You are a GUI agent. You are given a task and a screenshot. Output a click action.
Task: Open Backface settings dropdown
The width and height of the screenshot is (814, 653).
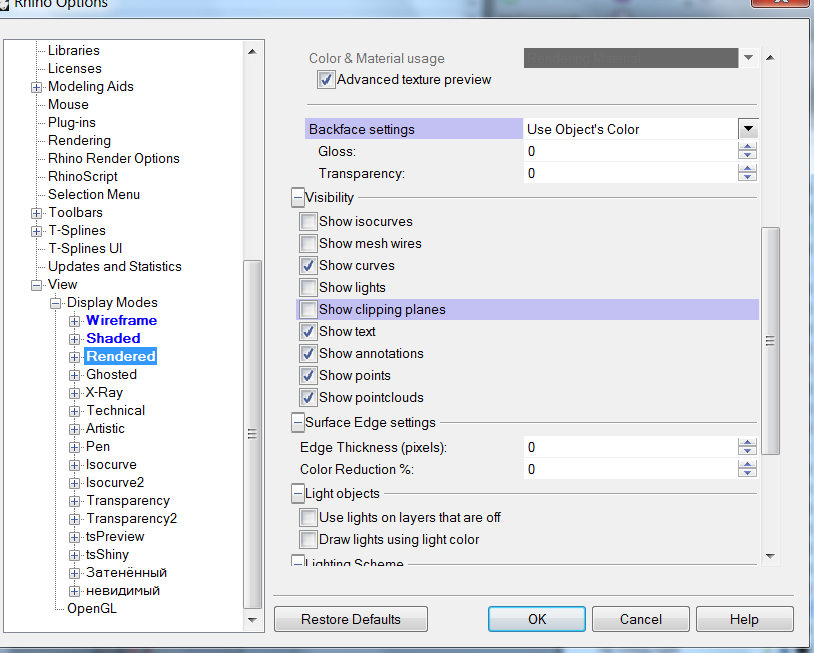(x=748, y=129)
